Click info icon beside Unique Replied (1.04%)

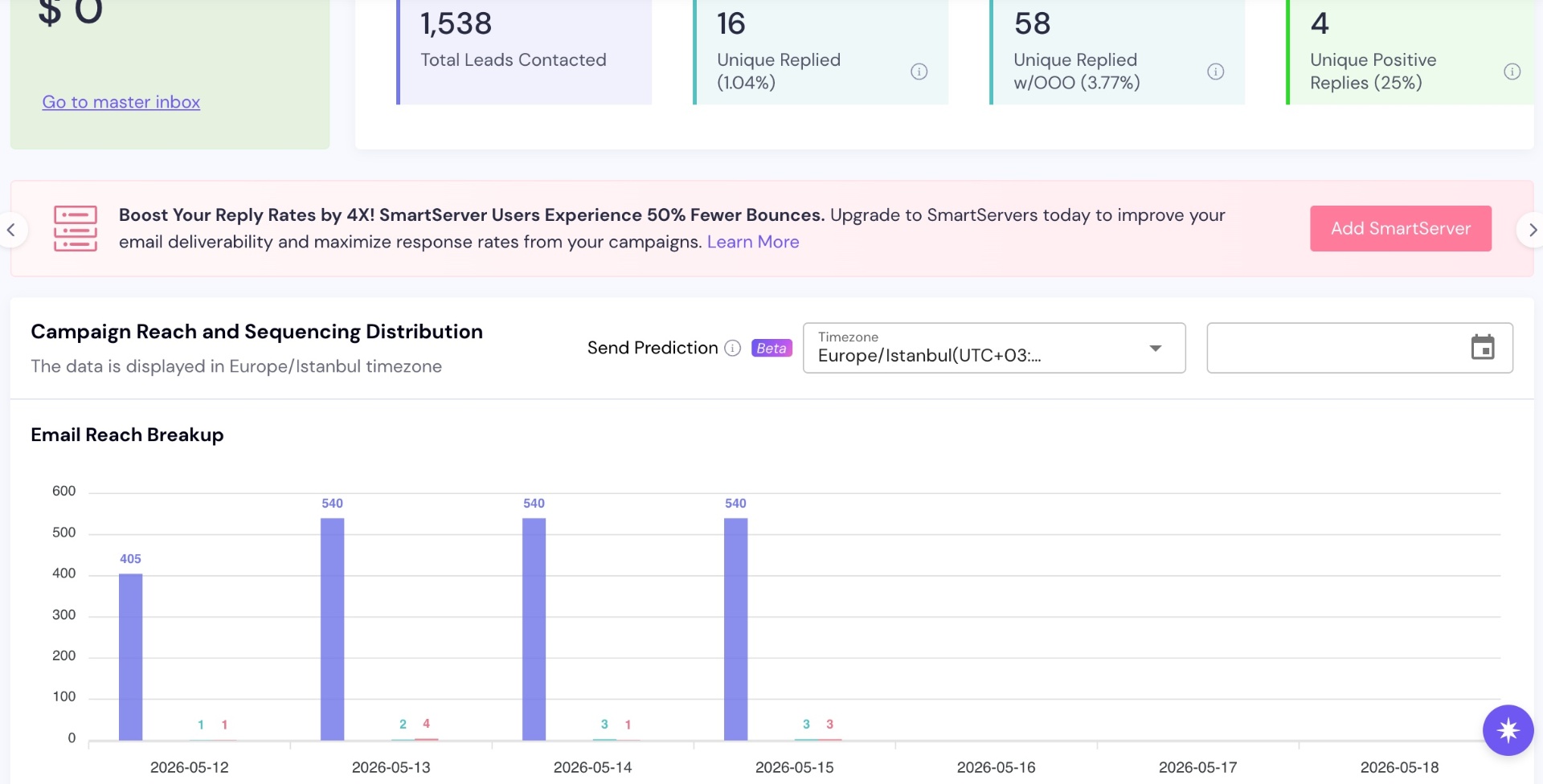[x=919, y=71]
